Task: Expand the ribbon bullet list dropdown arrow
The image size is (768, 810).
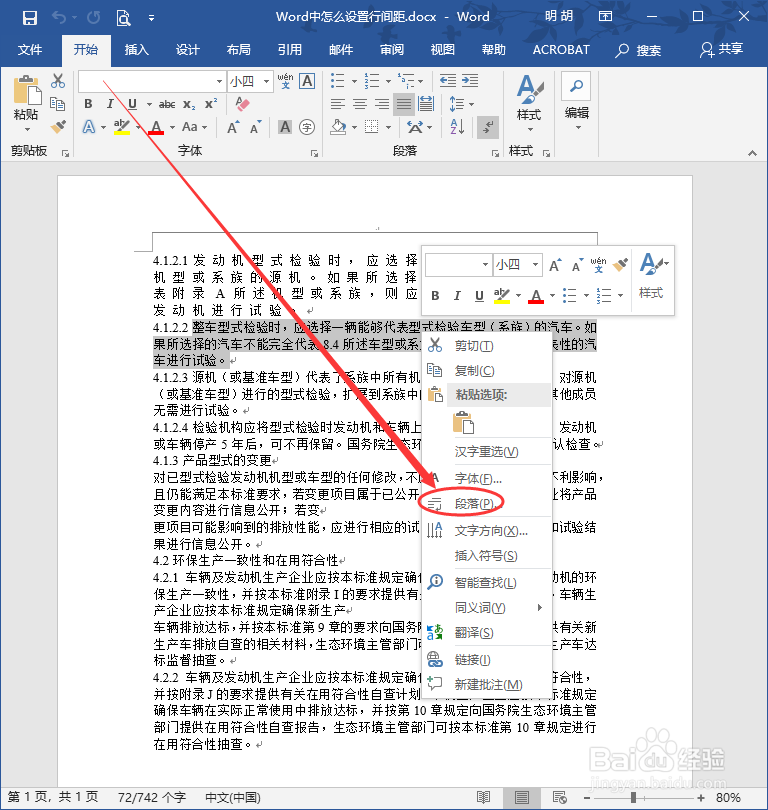Action: 354,82
